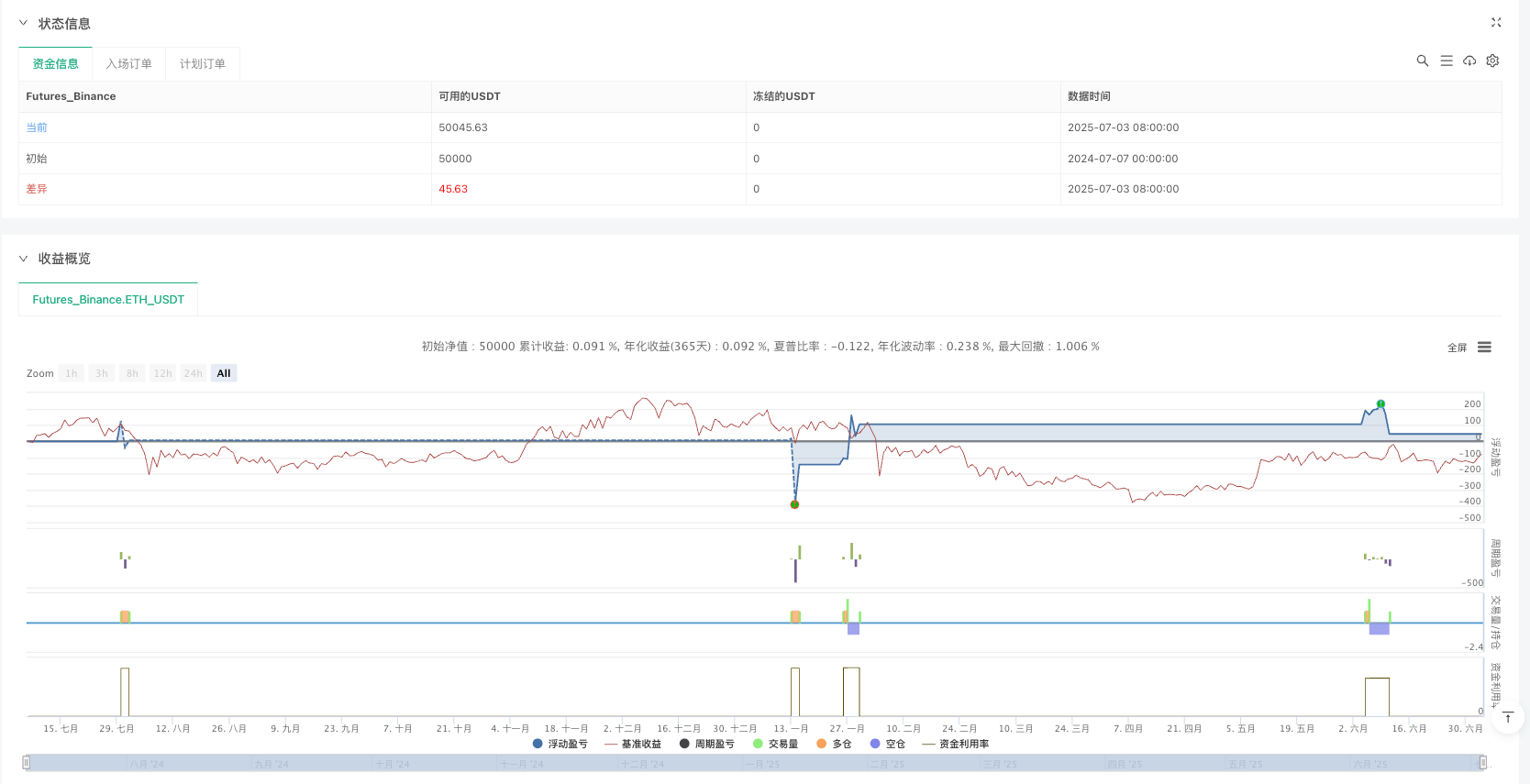
Task: Click the 全屏 fullscreen chart button
Action: (1457, 348)
